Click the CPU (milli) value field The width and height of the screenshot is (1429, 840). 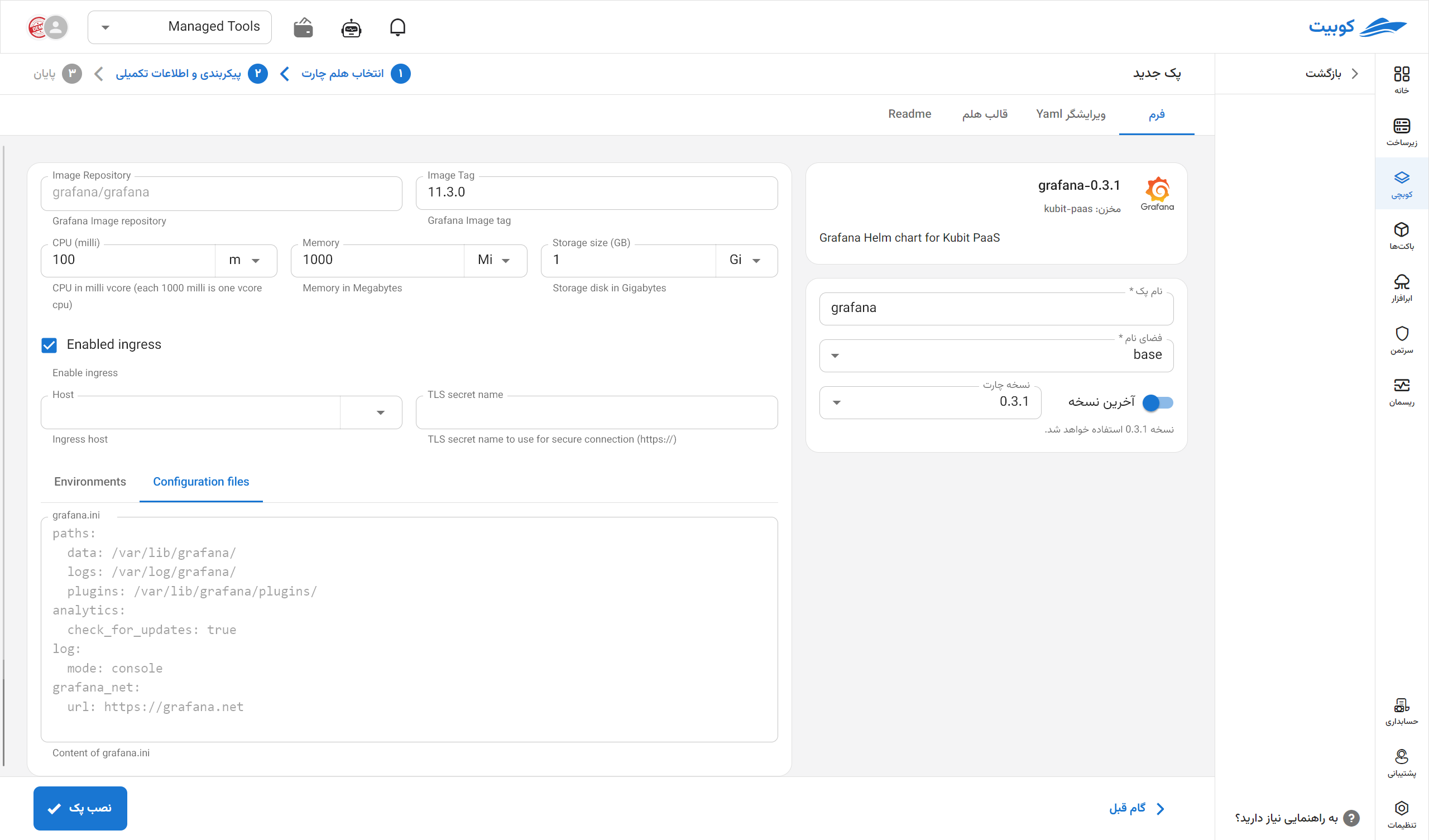tap(128, 260)
